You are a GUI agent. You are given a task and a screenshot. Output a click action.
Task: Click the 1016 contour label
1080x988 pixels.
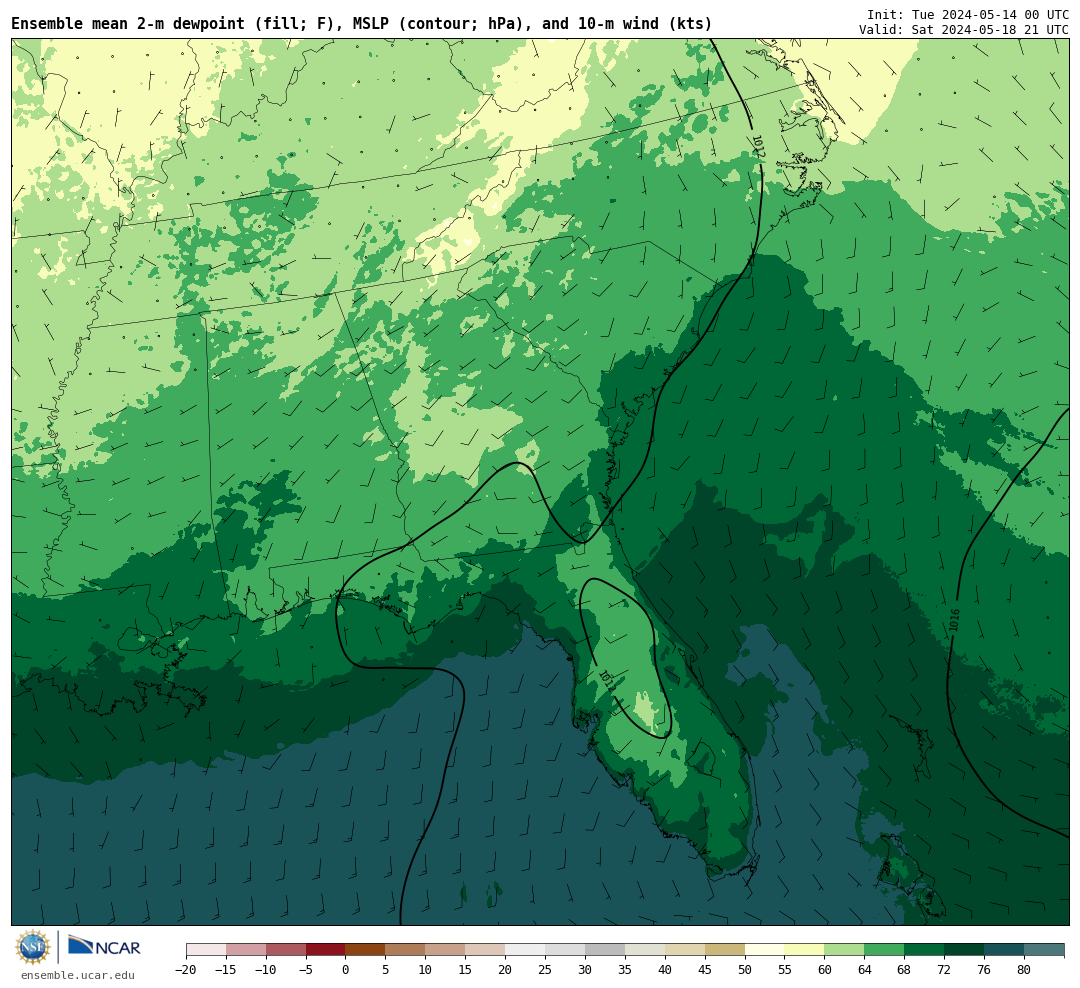pyautogui.click(x=954, y=619)
